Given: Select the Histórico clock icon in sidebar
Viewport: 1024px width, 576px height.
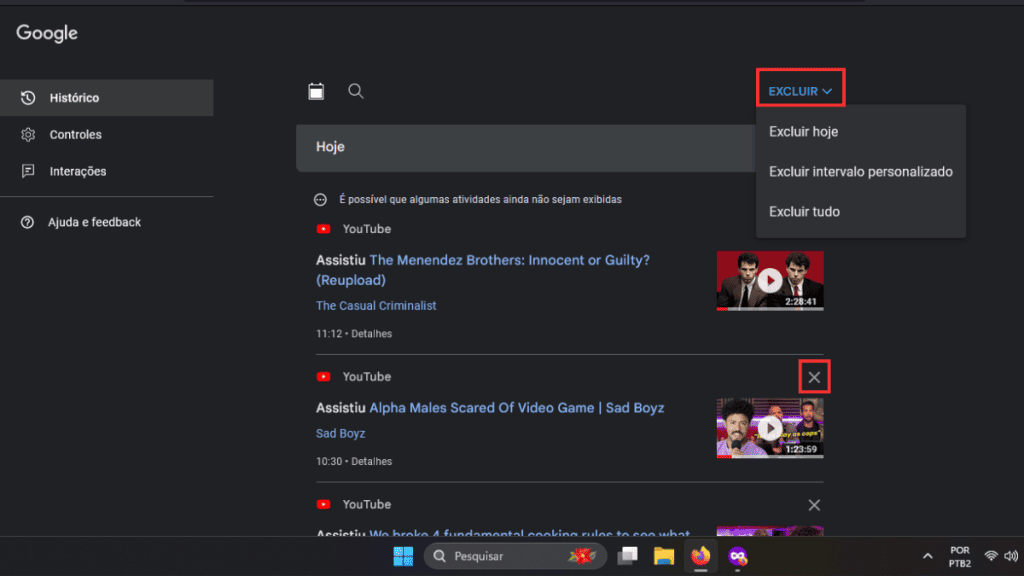Looking at the screenshot, I should (x=29, y=97).
